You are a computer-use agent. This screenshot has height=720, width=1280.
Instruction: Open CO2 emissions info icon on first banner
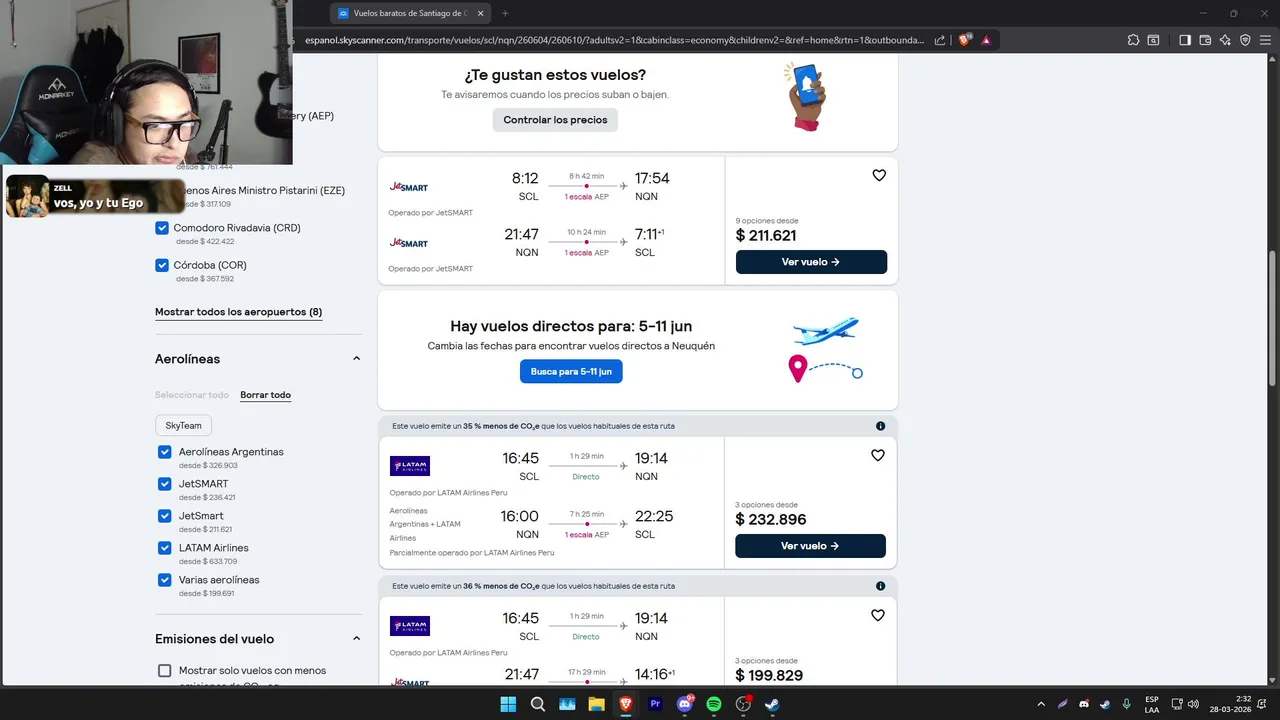pos(881,426)
